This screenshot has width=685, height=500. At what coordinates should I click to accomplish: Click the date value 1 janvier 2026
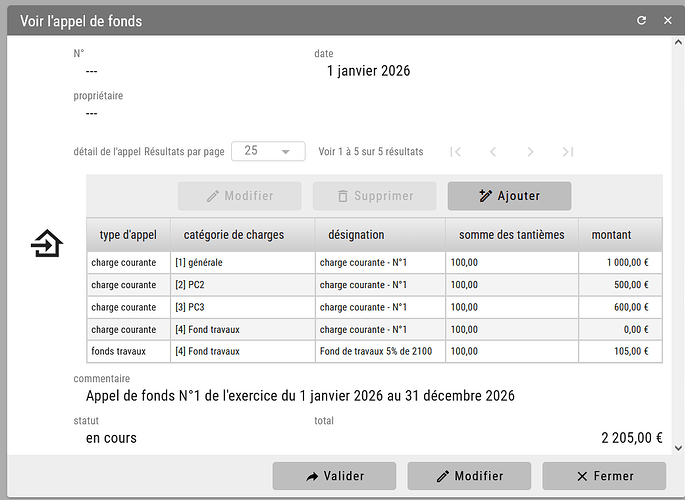tap(369, 71)
